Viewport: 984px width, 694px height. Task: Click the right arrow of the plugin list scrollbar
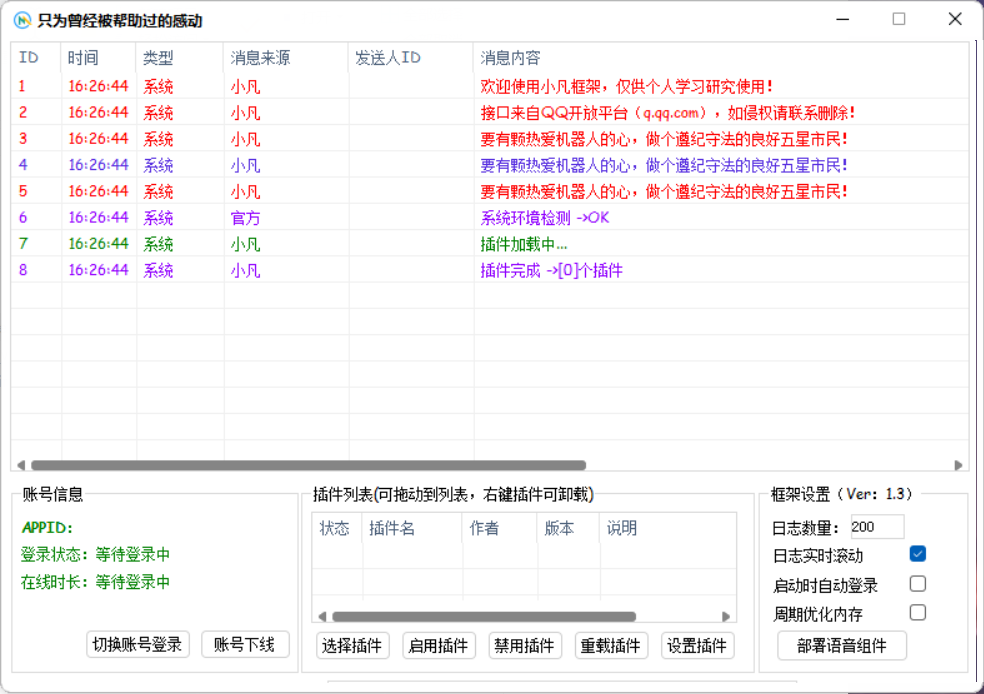pos(727,616)
